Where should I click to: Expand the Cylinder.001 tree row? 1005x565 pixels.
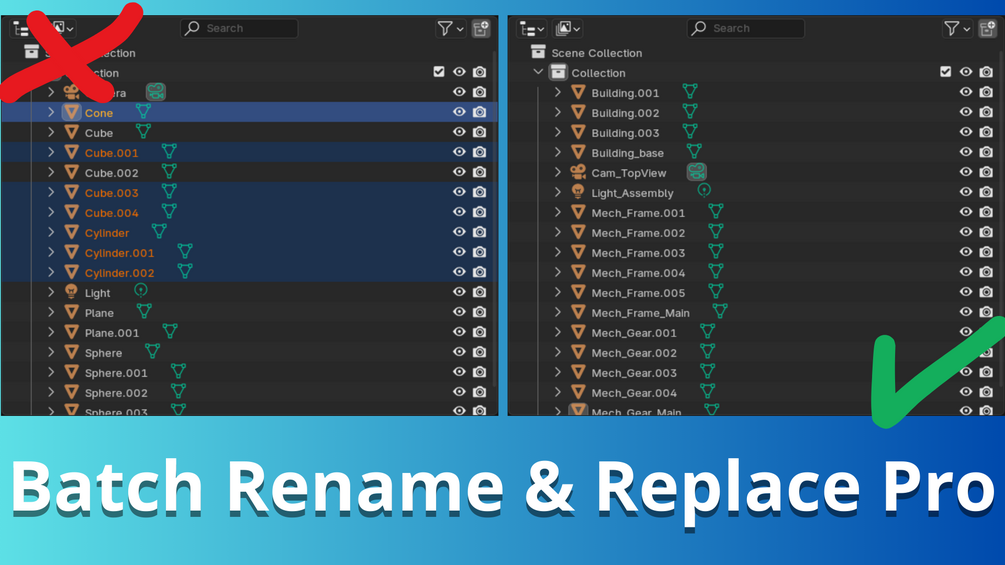coord(51,252)
